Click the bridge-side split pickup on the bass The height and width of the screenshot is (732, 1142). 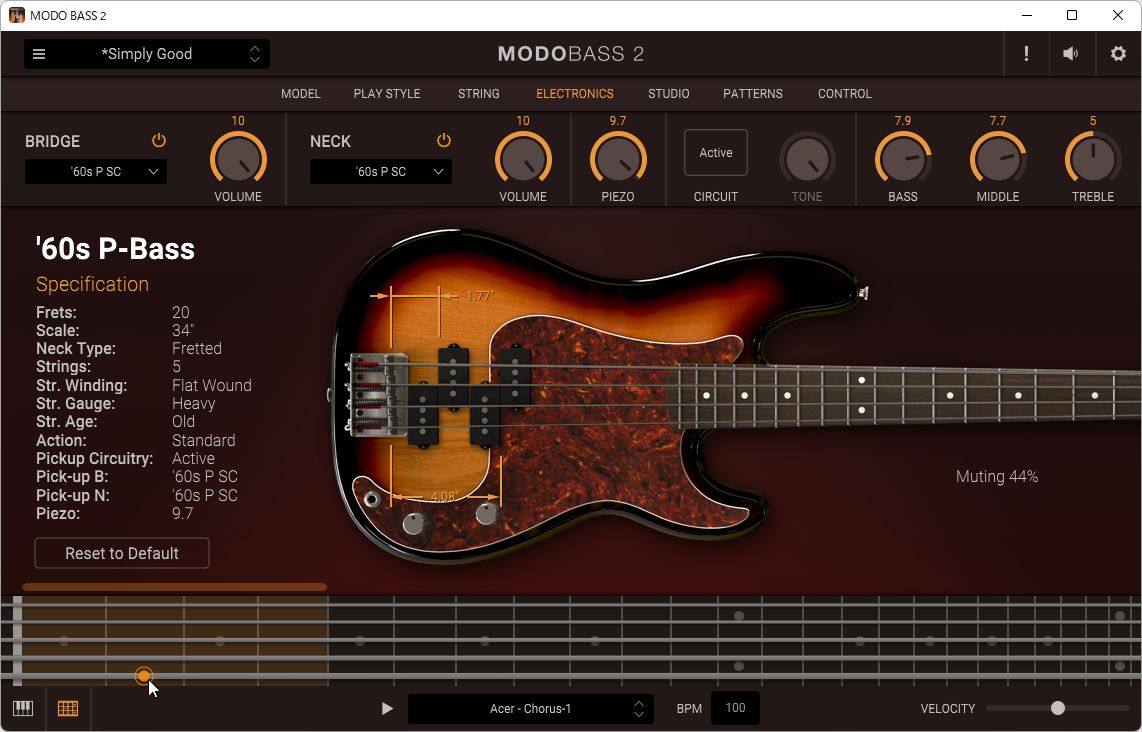coord(438,394)
